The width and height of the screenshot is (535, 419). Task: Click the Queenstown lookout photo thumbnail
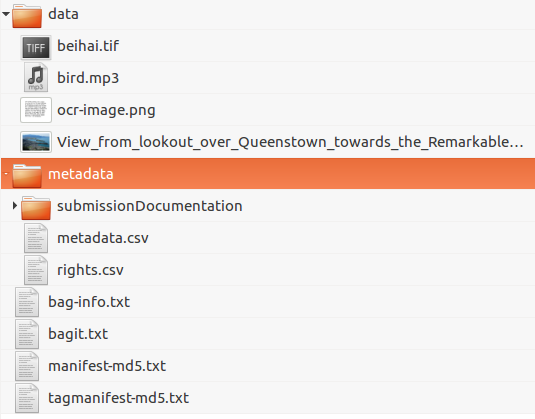pyautogui.click(x=36, y=142)
